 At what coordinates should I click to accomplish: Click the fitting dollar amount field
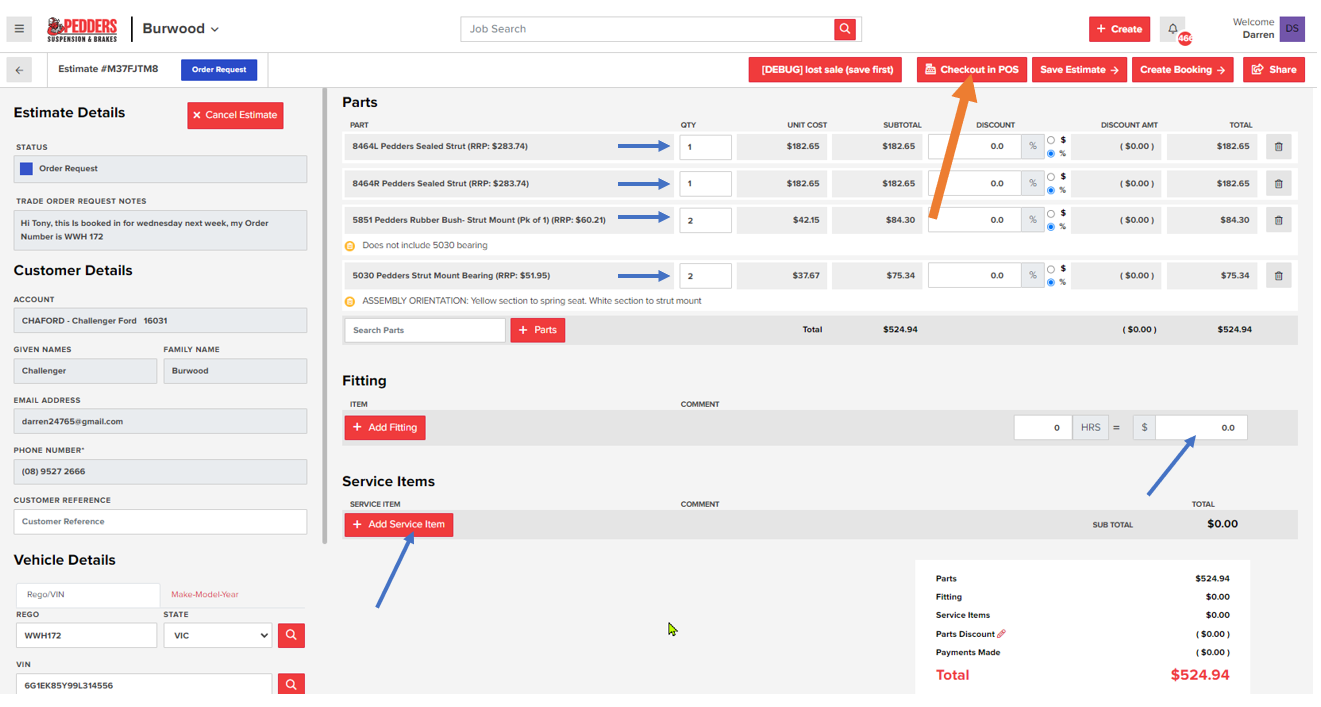(1201, 428)
